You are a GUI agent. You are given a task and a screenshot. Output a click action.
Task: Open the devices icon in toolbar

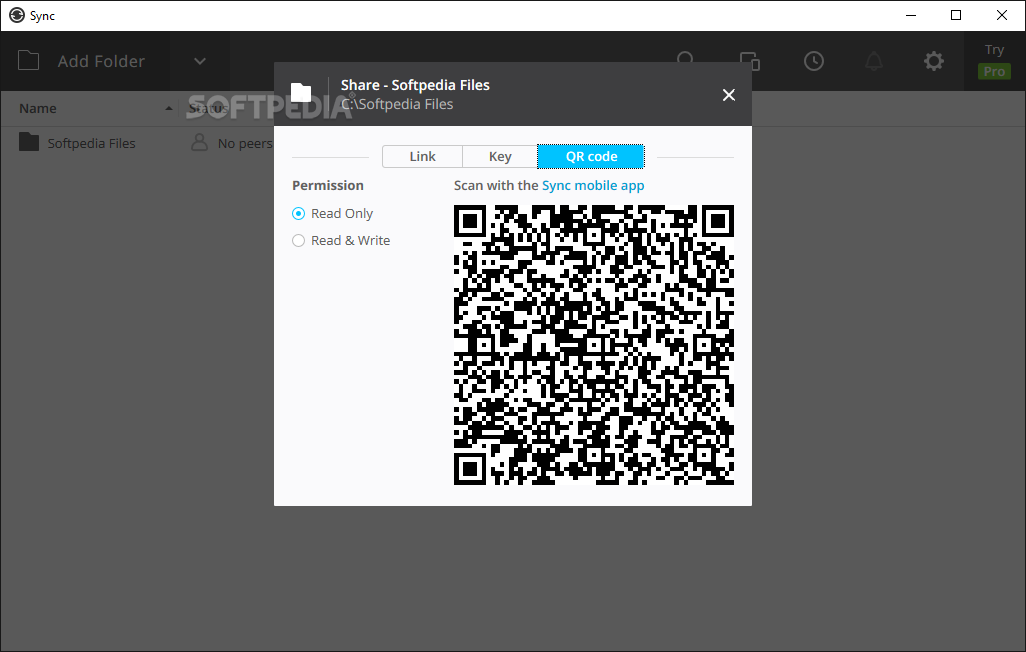pyautogui.click(x=750, y=61)
